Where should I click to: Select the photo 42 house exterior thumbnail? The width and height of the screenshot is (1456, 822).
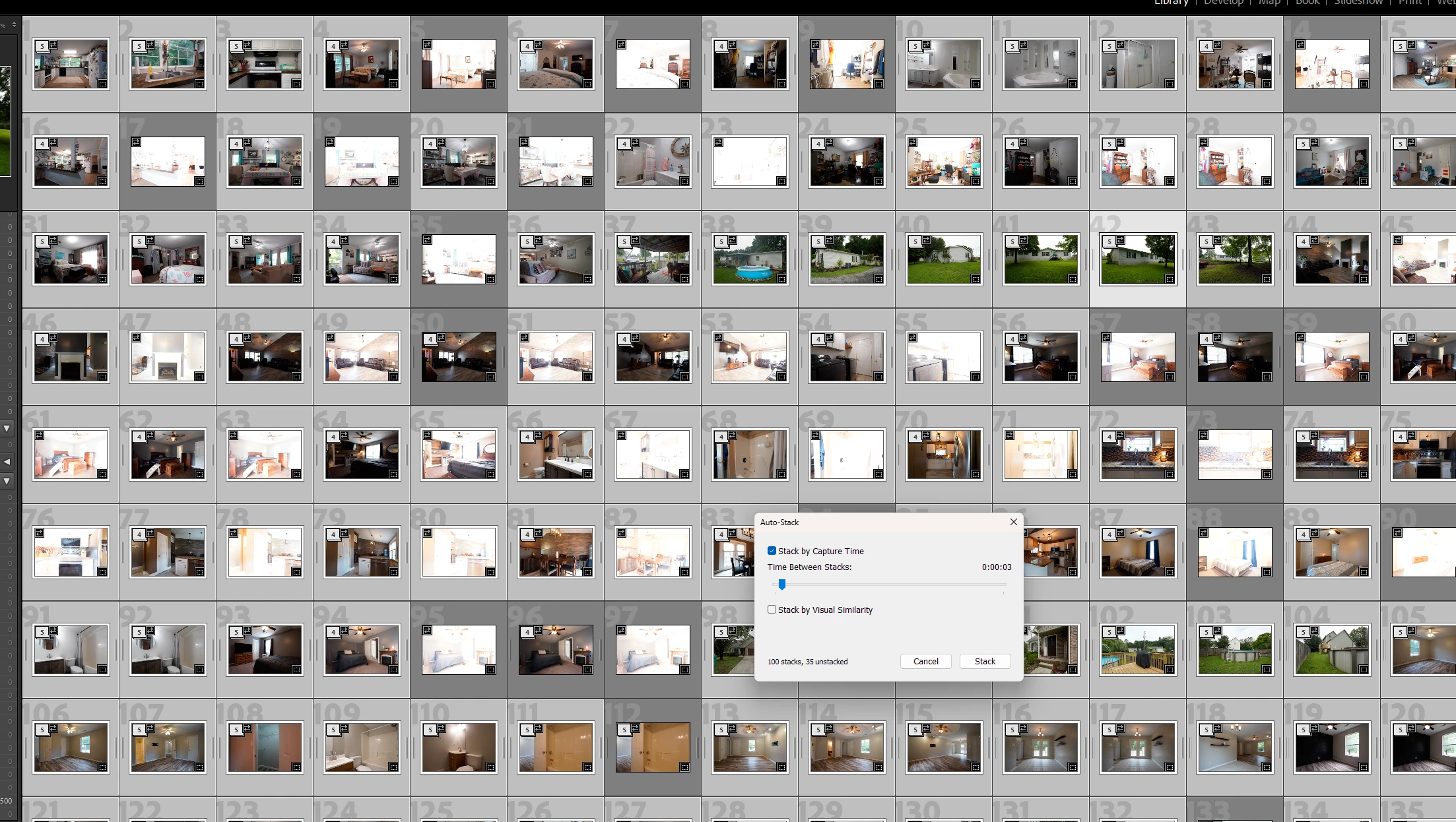[1138, 259]
